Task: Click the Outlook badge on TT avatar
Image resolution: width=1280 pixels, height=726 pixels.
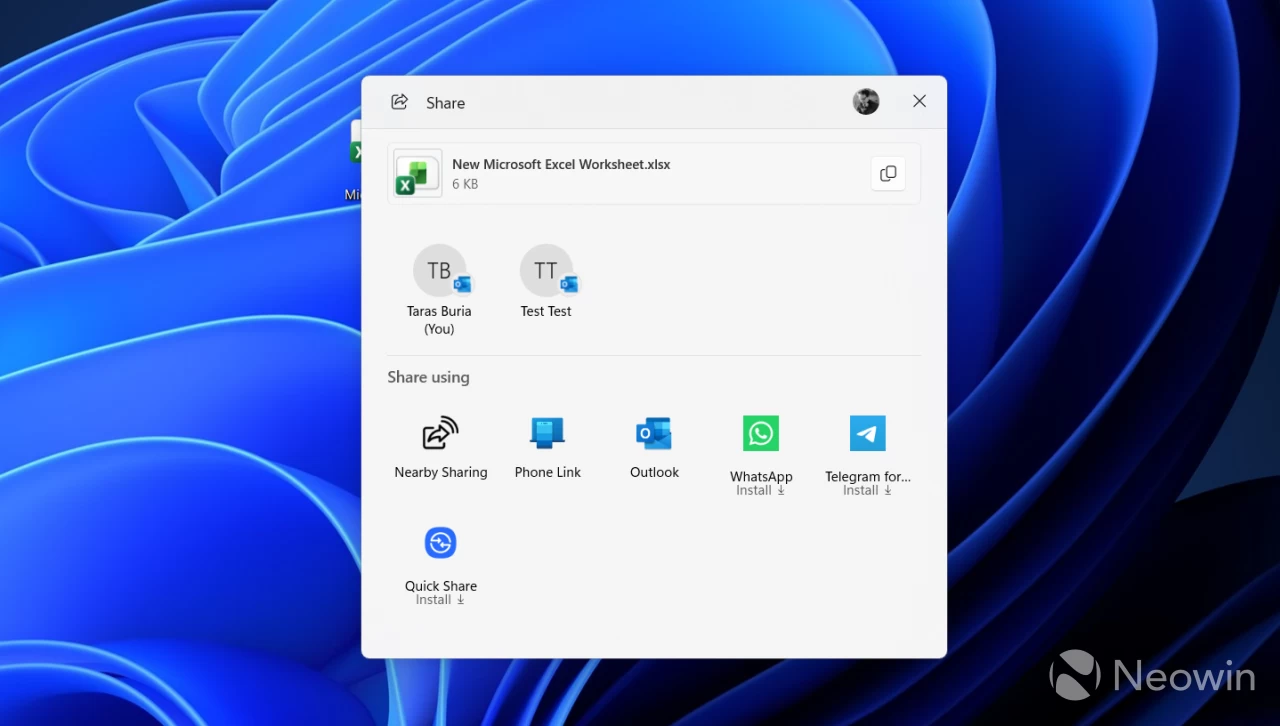Action: click(x=569, y=285)
